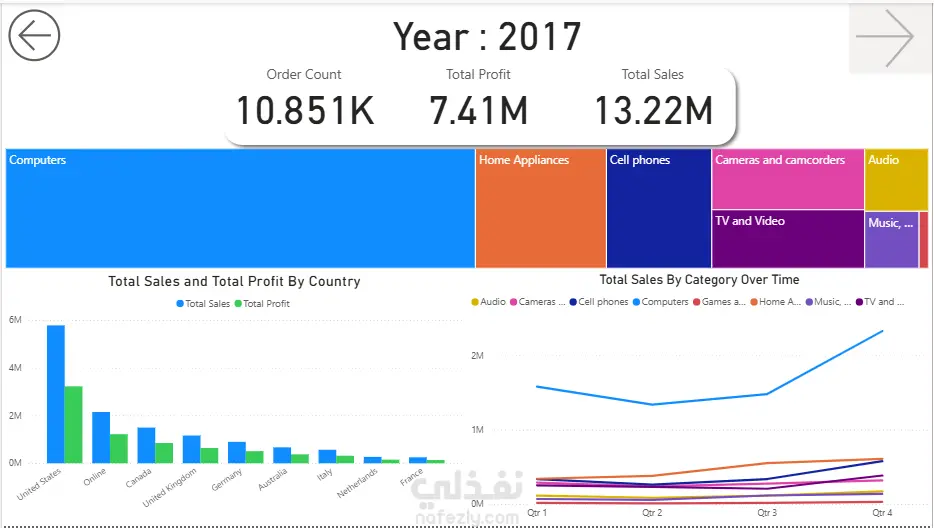Click the Total Sales card label
The height and width of the screenshot is (528, 934).
coord(653,74)
